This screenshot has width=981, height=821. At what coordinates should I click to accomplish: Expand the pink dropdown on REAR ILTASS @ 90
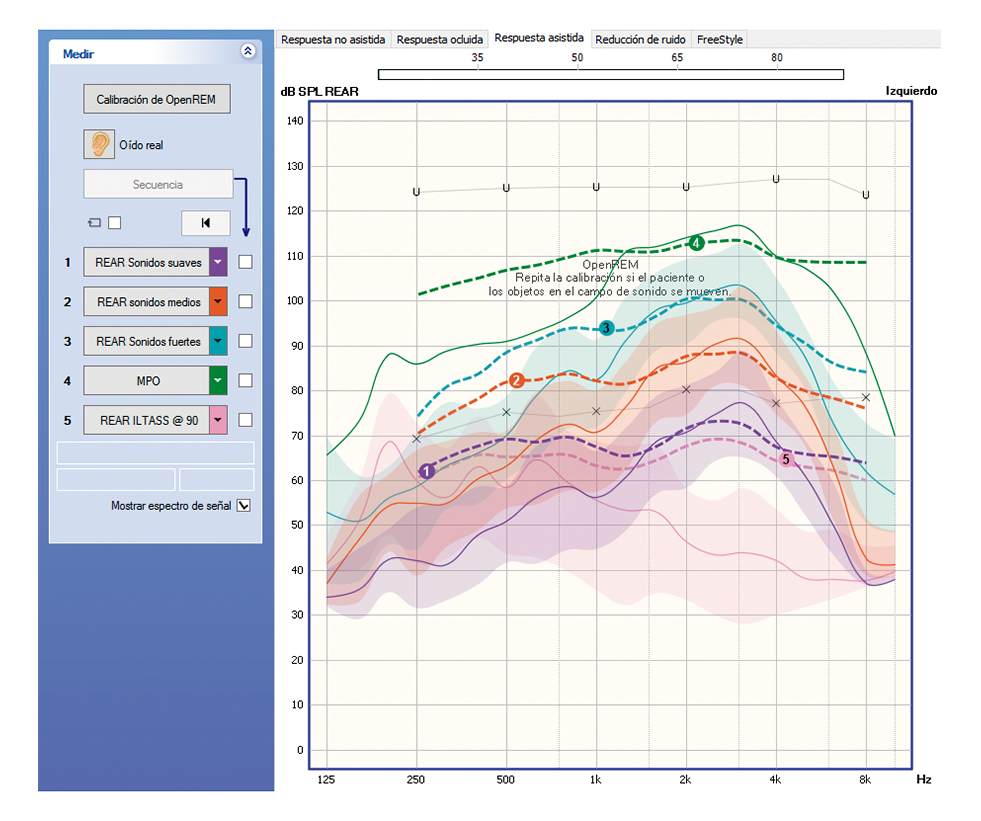tap(218, 421)
